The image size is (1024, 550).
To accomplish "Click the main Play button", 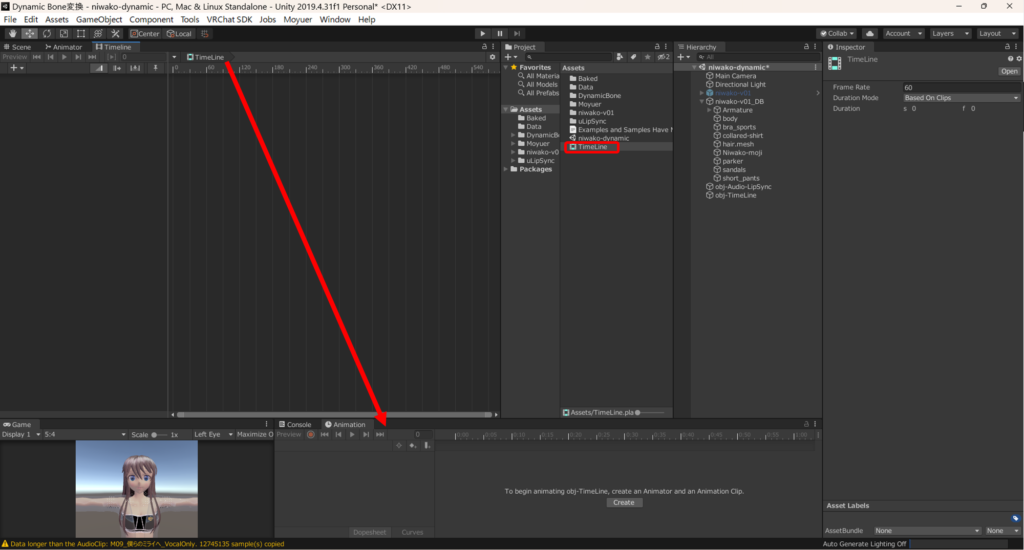I will point(483,33).
